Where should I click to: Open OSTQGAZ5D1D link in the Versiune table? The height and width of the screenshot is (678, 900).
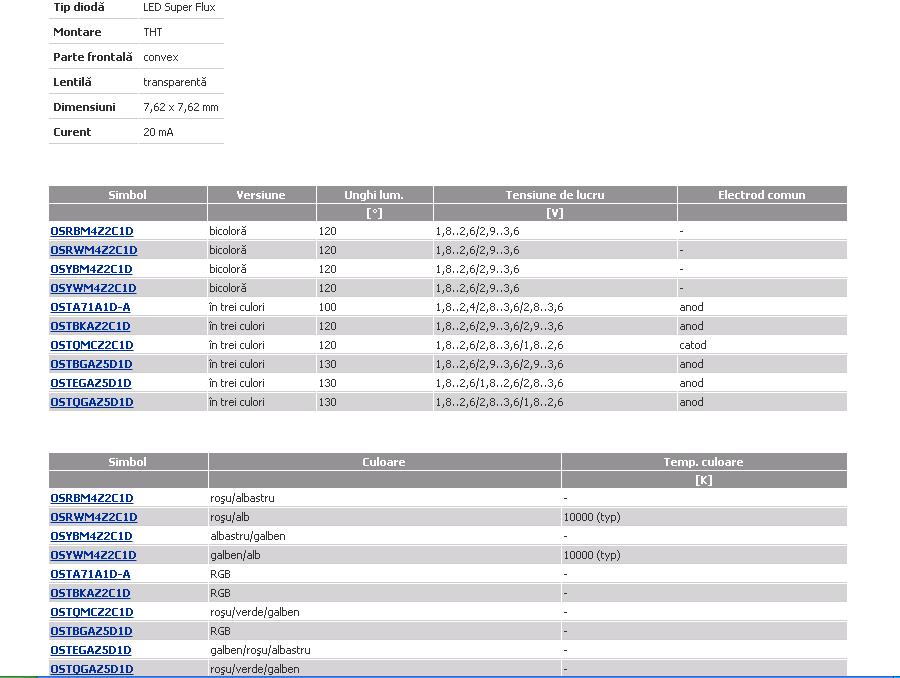(92, 402)
